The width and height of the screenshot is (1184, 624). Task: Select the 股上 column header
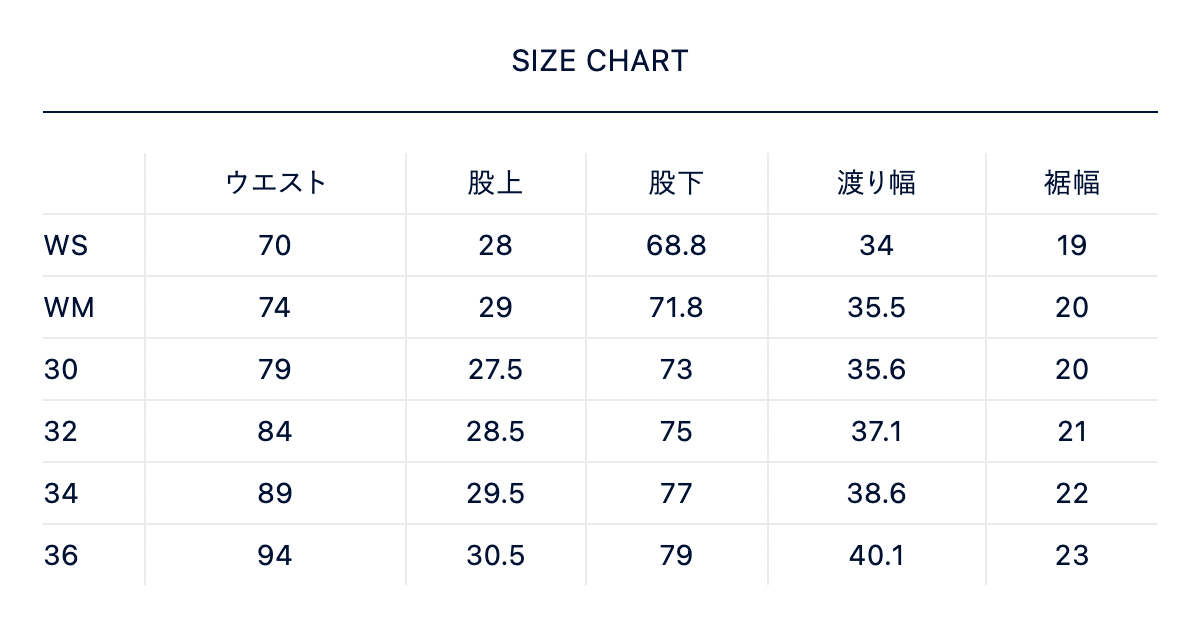click(495, 183)
